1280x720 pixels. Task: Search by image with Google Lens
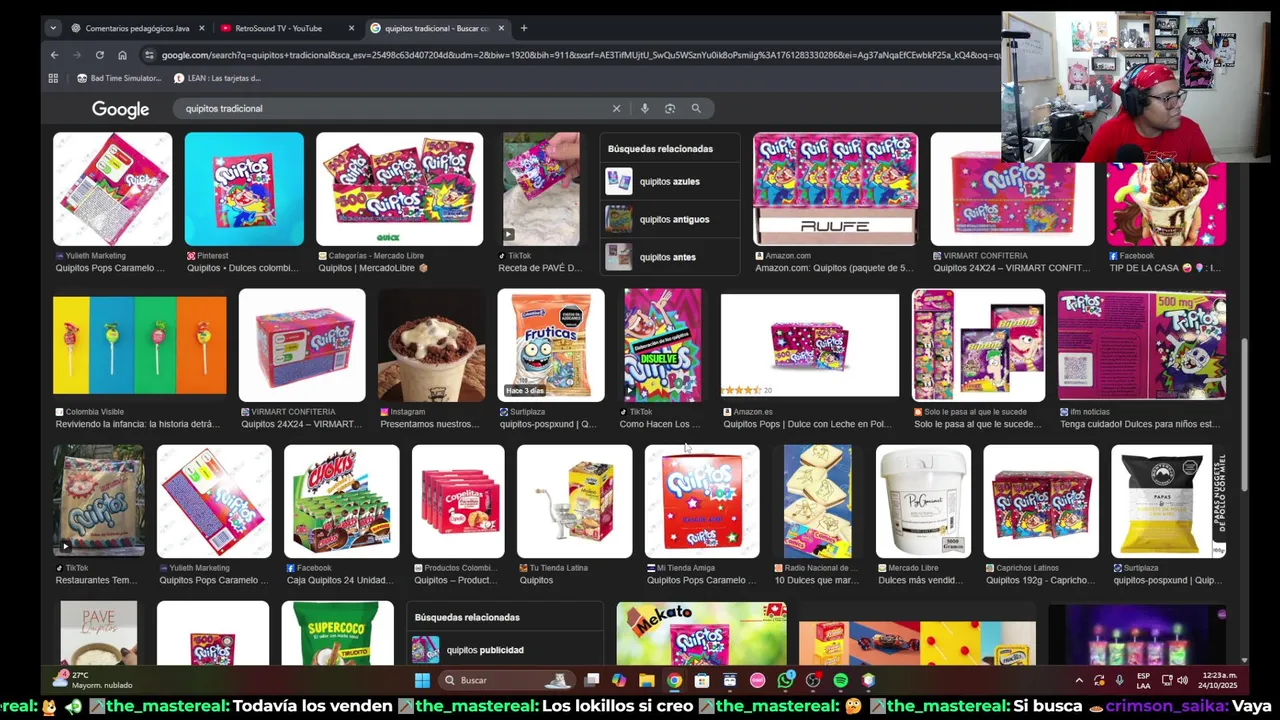tap(670, 108)
